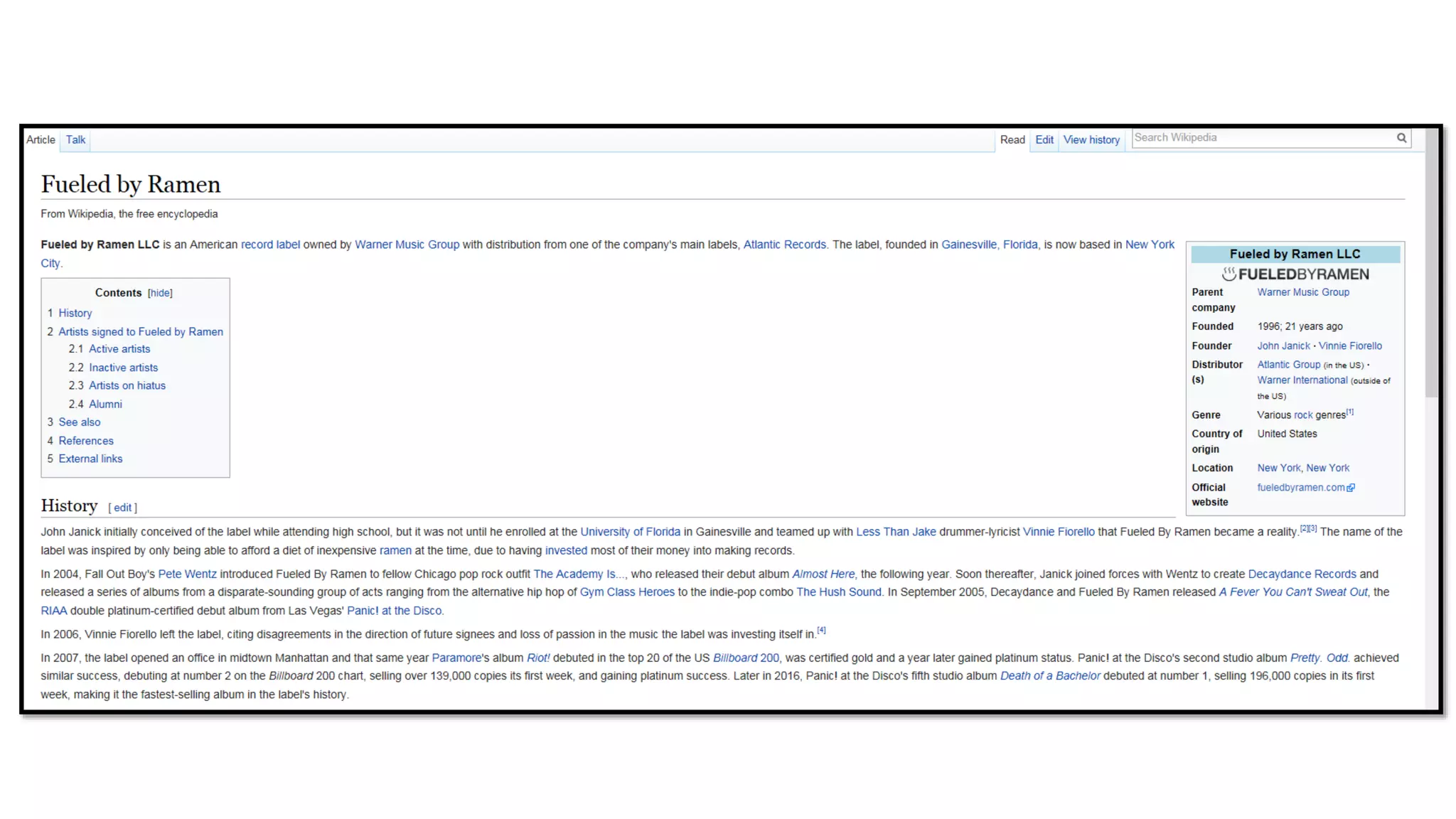Hide the Contents table

point(160,293)
